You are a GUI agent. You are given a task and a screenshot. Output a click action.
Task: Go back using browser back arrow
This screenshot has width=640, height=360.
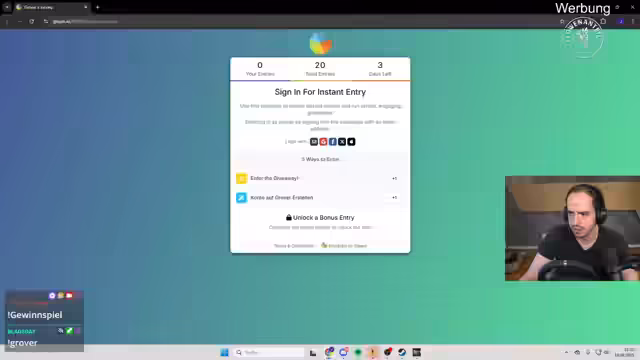pos(7,21)
